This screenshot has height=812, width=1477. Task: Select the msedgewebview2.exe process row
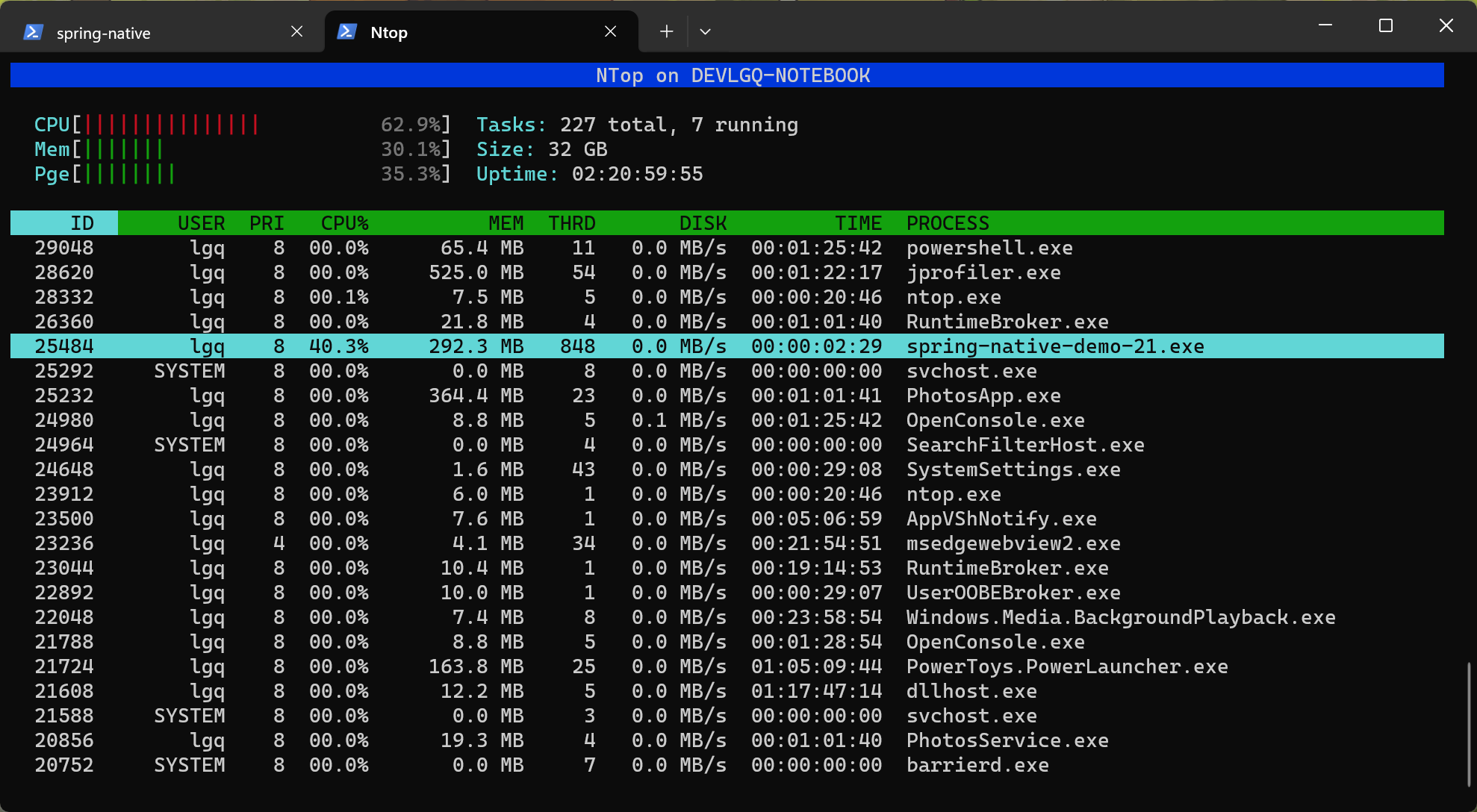[727, 543]
